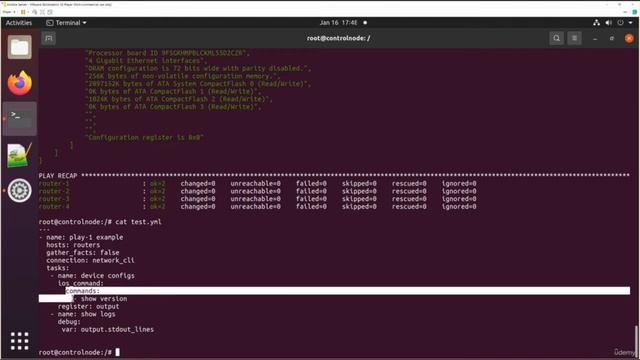
Task: Select the Terminal icon in the dock
Action: [x=20, y=118]
